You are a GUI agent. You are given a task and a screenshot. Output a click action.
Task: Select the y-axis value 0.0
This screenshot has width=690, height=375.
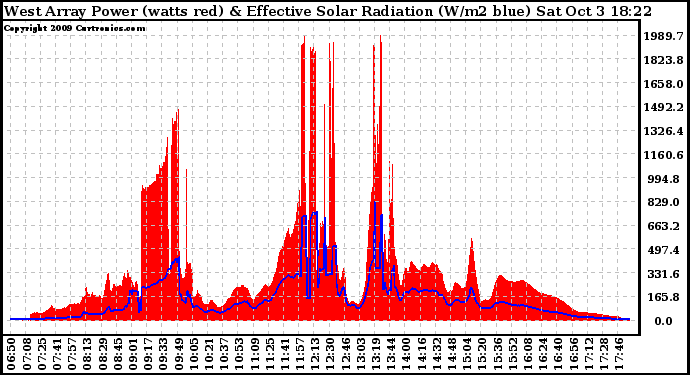[x=664, y=321]
